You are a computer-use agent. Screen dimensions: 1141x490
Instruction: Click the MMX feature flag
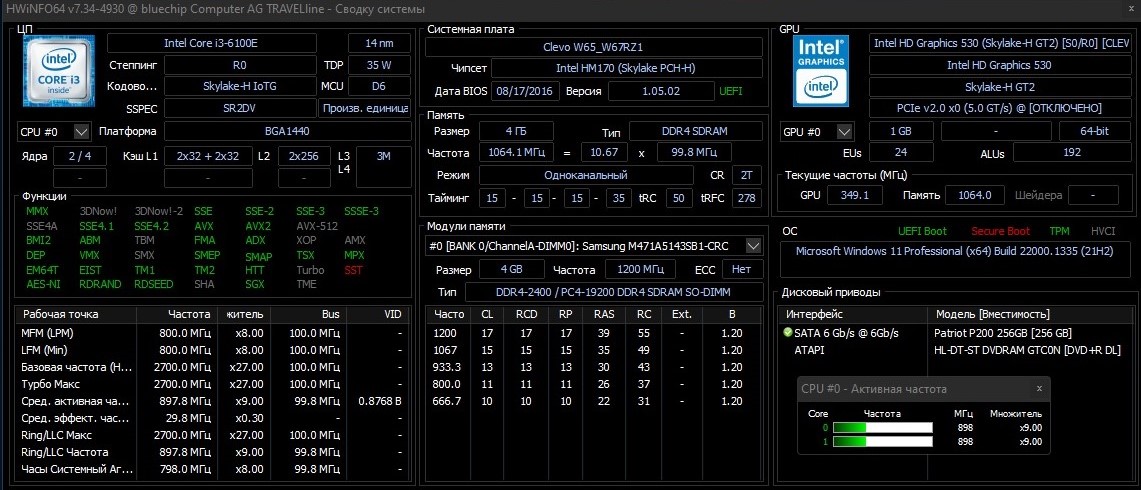tap(36, 211)
